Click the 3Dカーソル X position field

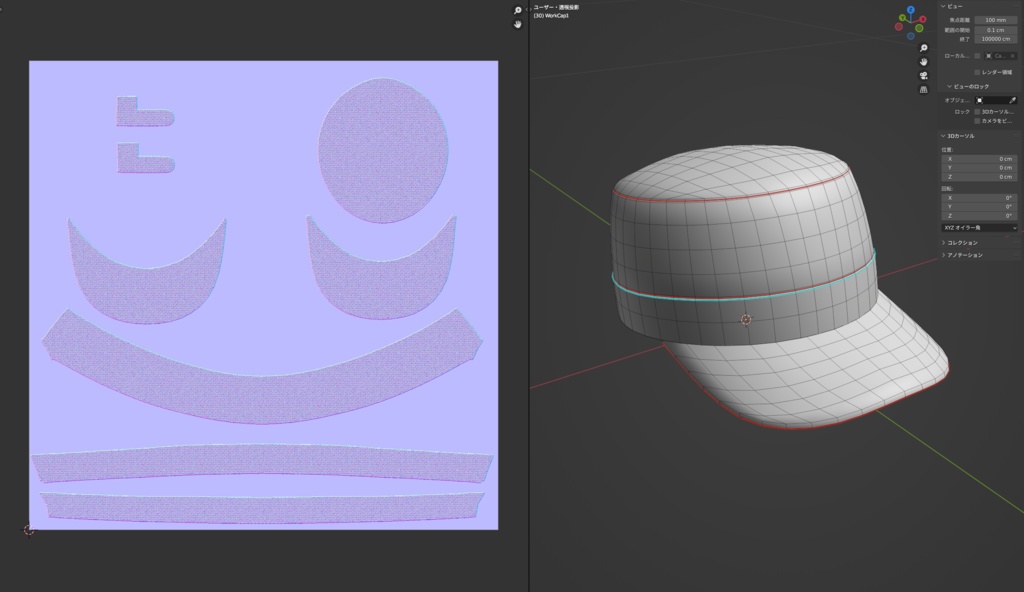(976, 159)
